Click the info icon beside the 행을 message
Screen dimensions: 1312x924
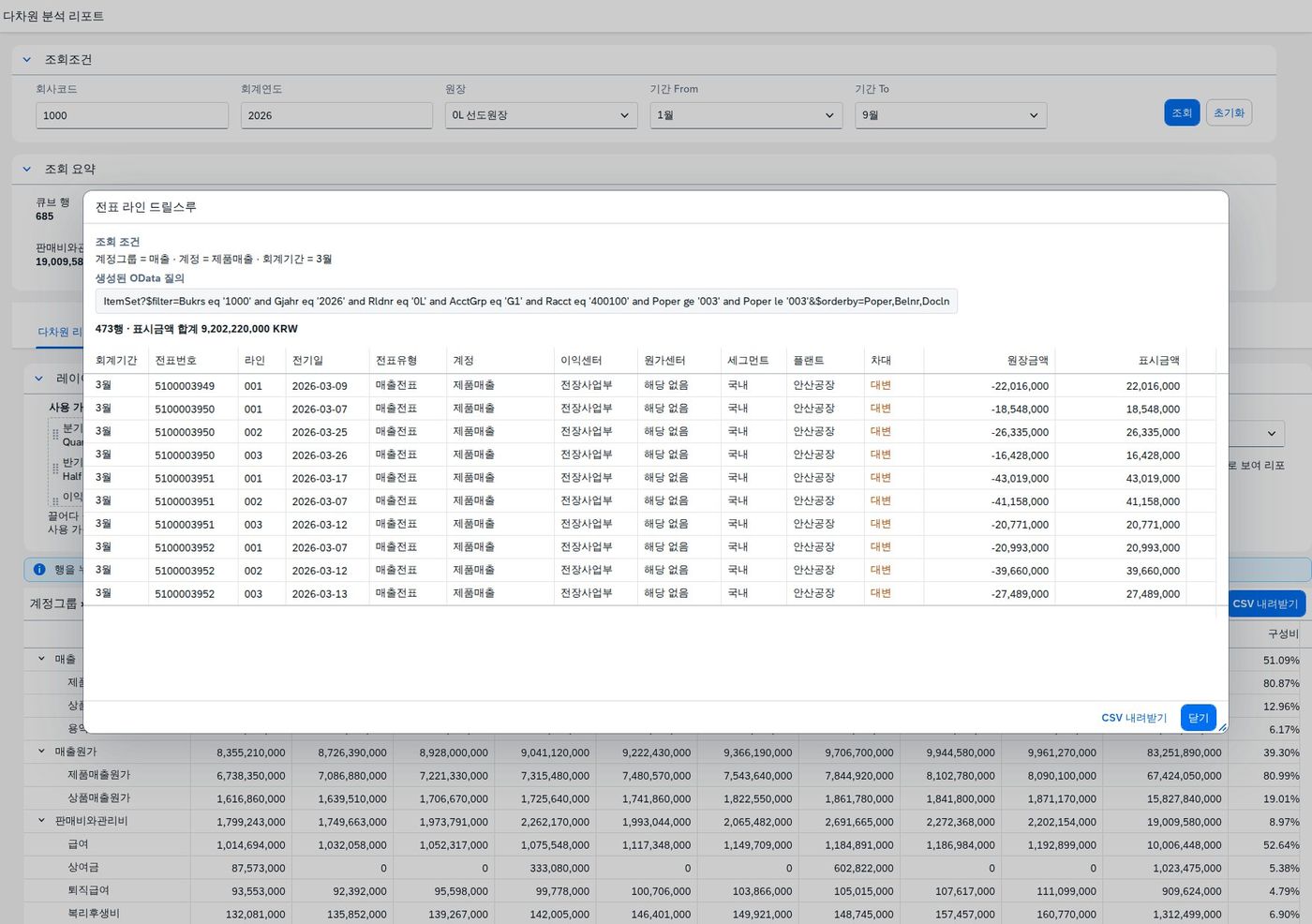[x=39, y=569]
